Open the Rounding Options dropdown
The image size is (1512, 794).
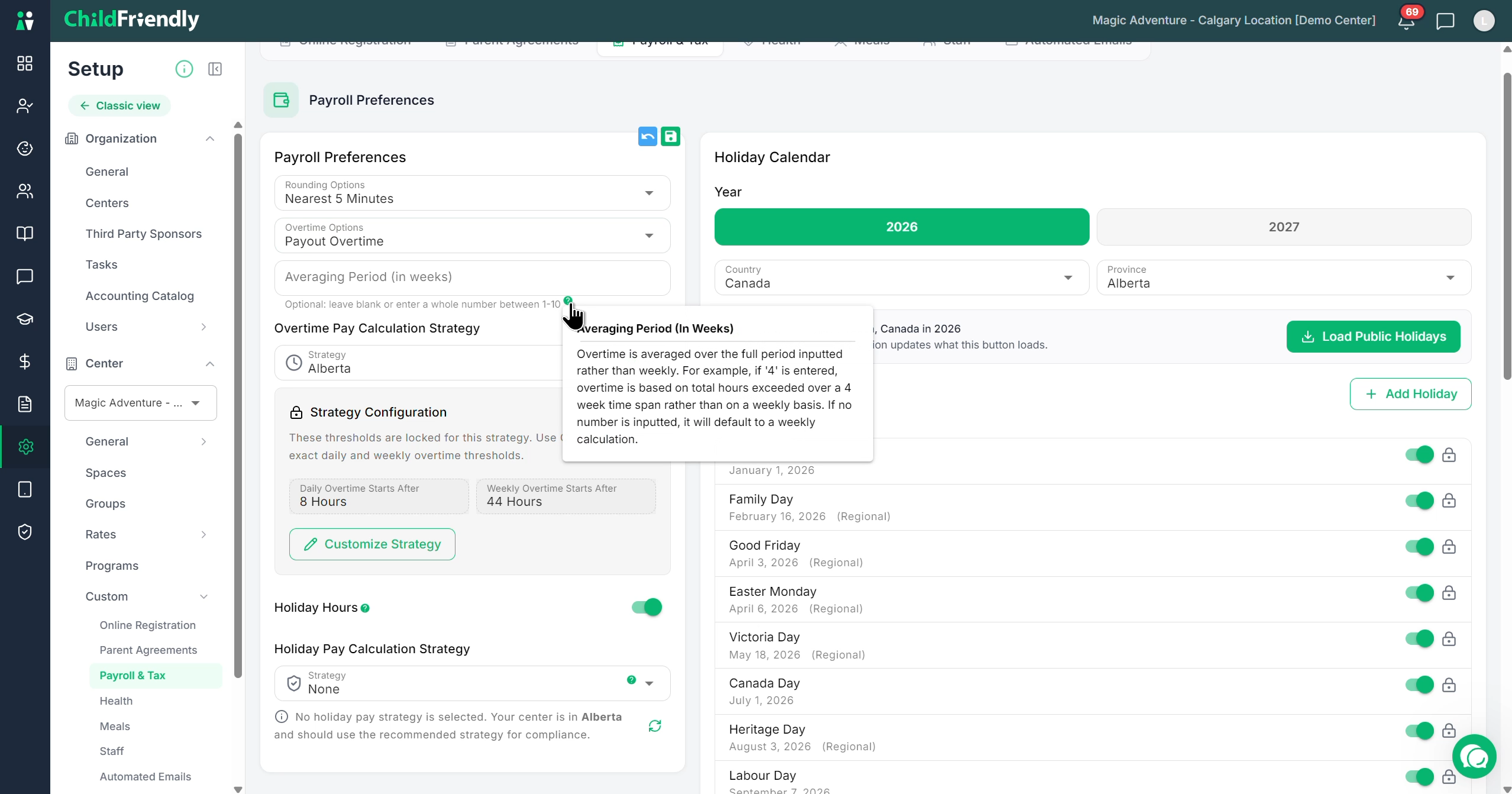[x=472, y=193]
